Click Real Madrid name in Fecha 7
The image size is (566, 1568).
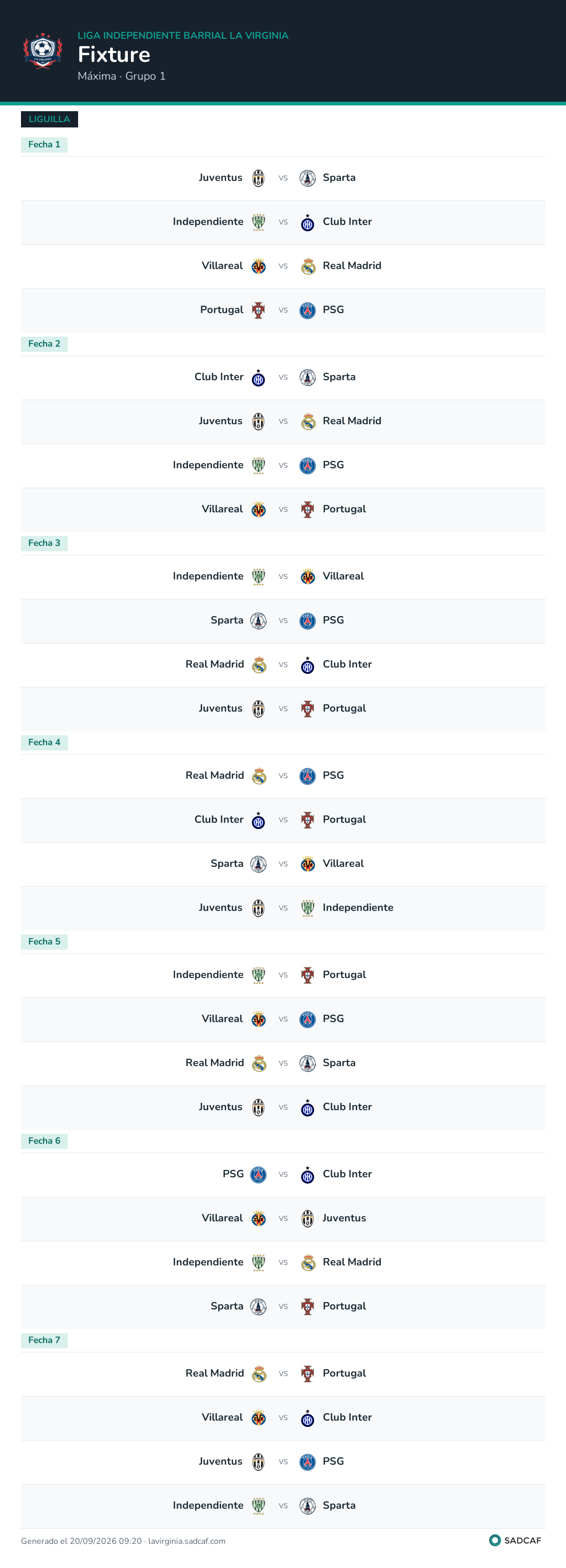click(x=214, y=1372)
